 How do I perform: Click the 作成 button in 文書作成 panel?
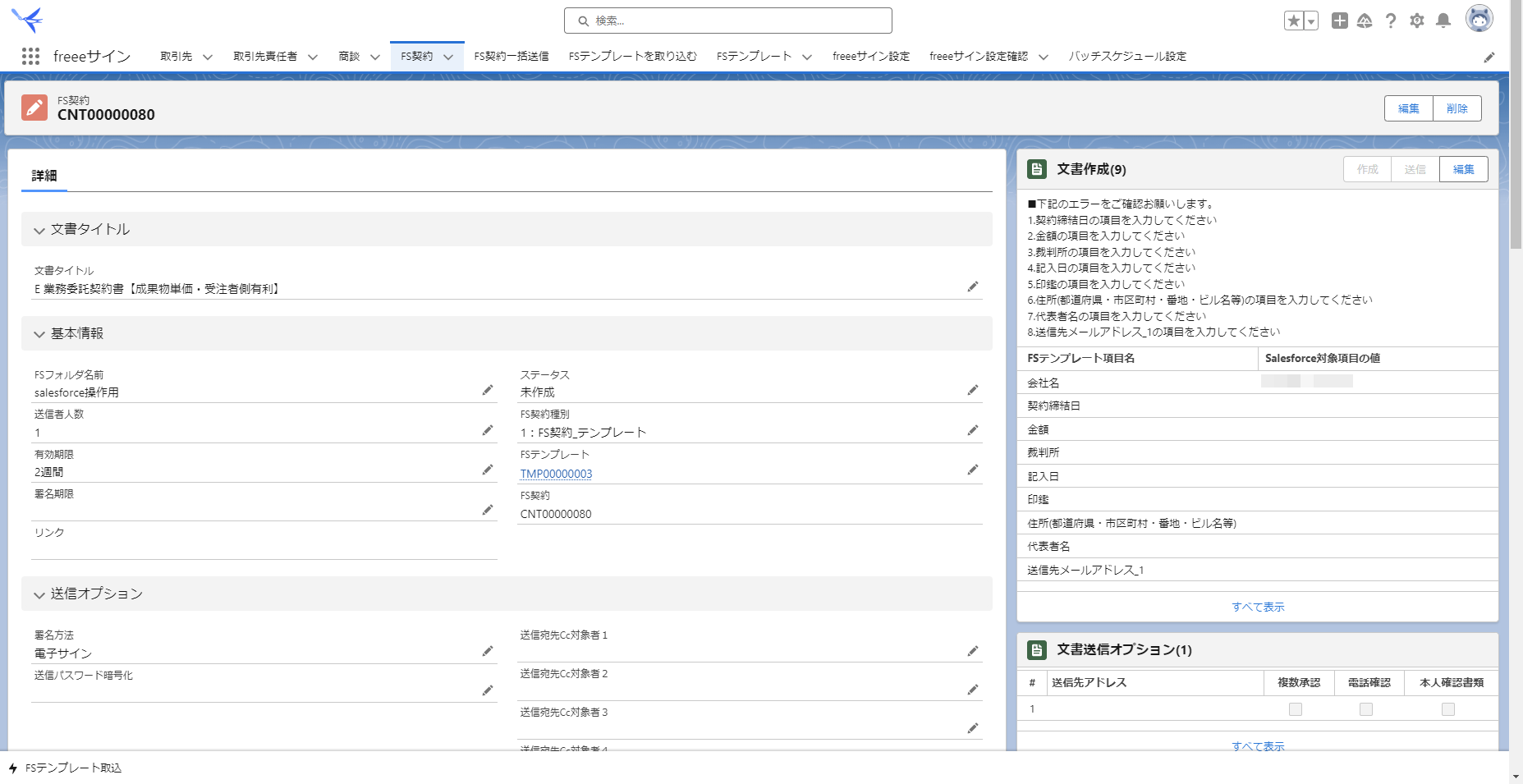pyautogui.click(x=1368, y=169)
